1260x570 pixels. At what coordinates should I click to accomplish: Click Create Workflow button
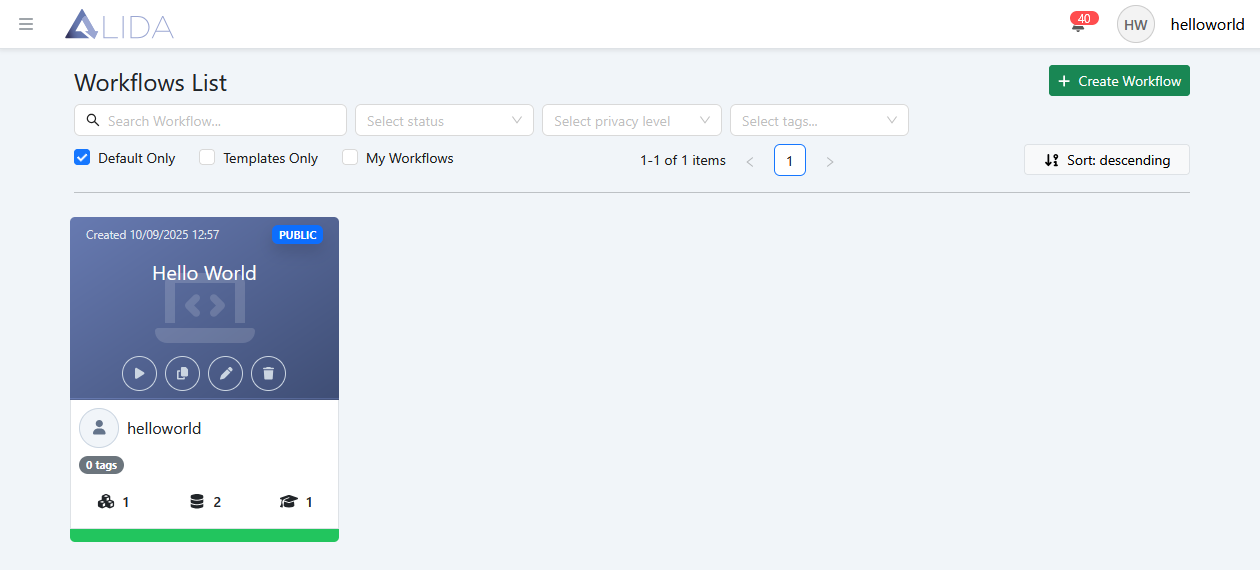tap(1119, 81)
